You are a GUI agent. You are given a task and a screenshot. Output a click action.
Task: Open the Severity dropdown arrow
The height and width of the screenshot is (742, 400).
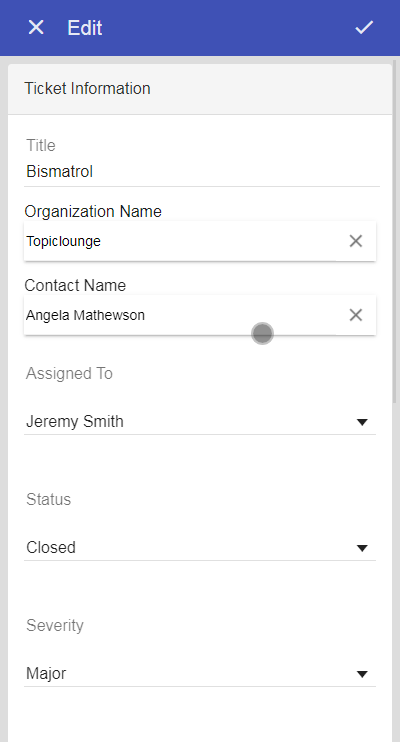362,674
